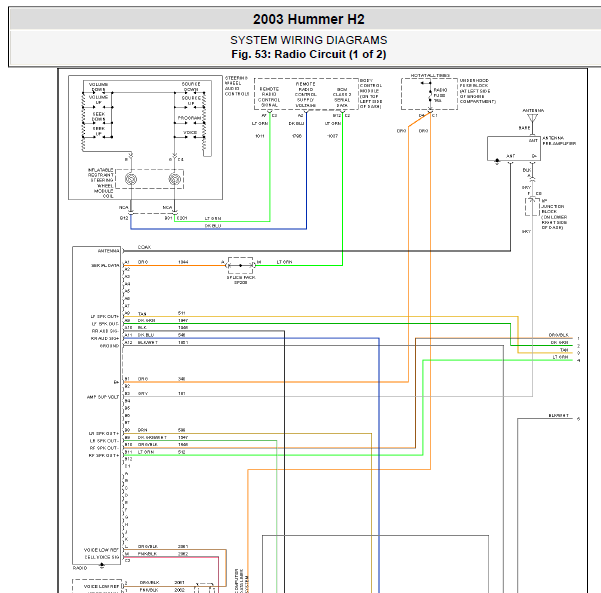The image size is (601, 593).
Task: Select 'REMOTE RADIO CONTROL SUPPLY VOLTAGE' text
Action: click(305, 94)
